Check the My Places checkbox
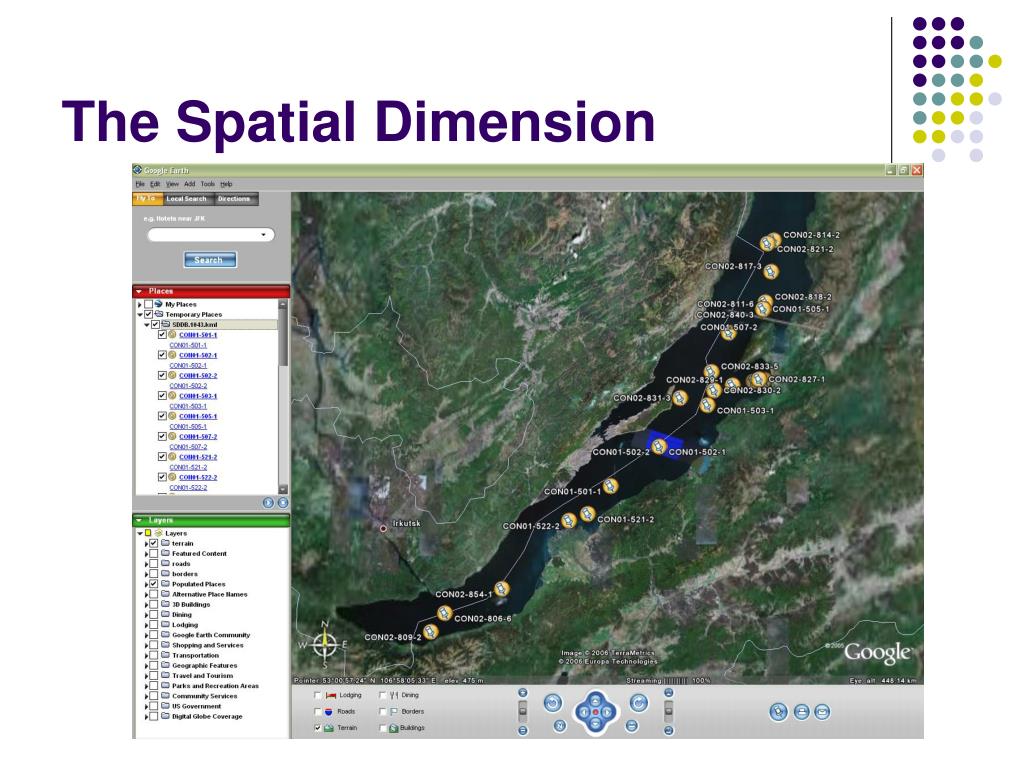The height and width of the screenshot is (768, 1024). pos(148,304)
